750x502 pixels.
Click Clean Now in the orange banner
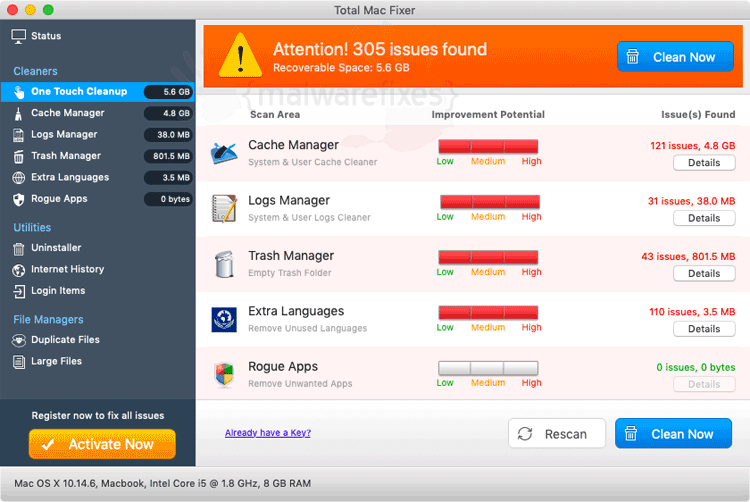point(675,56)
